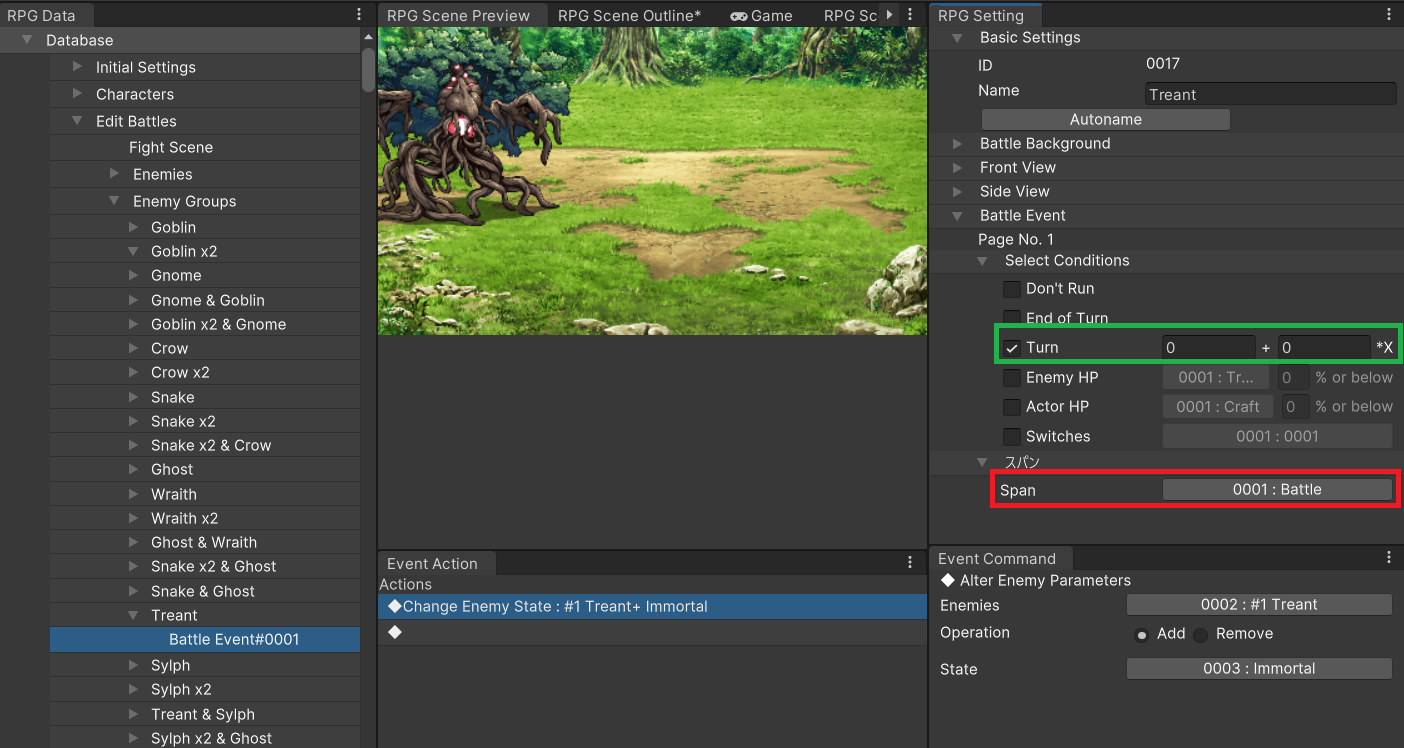Open scene preview panel kebab menu
Image resolution: width=1404 pixels, height=748 pixels.
[909, 15]
